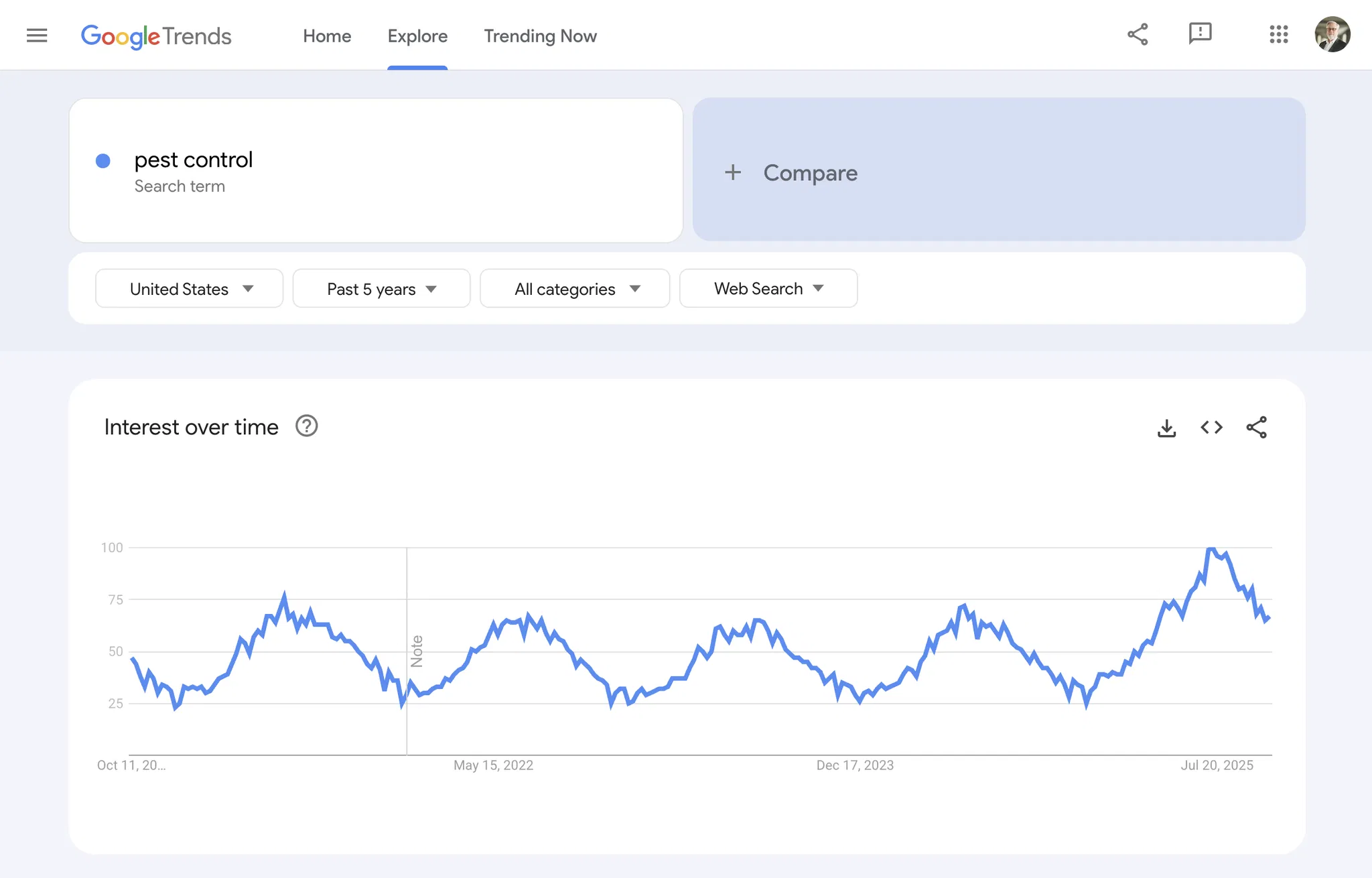Screen dimensions: 1372x878
Task: Open the Web Search type dropdown
Action: [x=768, y=289]
